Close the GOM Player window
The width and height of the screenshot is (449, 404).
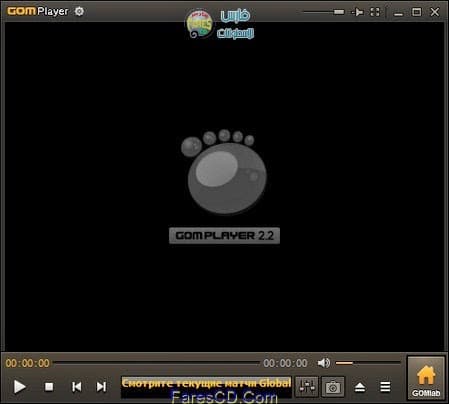tap(435, 12)
